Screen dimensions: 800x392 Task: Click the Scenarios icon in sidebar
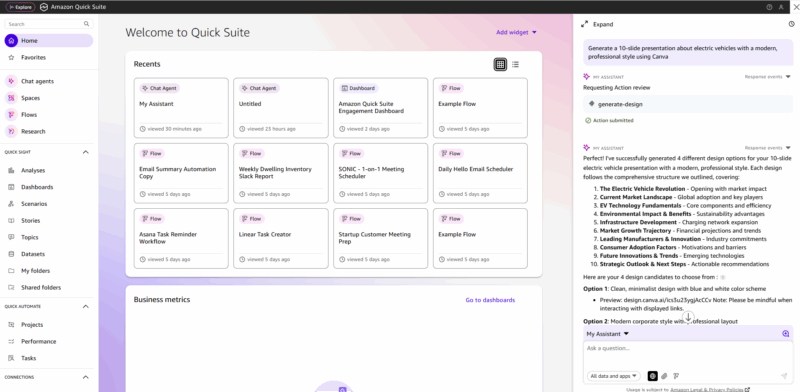click(11, 204)
